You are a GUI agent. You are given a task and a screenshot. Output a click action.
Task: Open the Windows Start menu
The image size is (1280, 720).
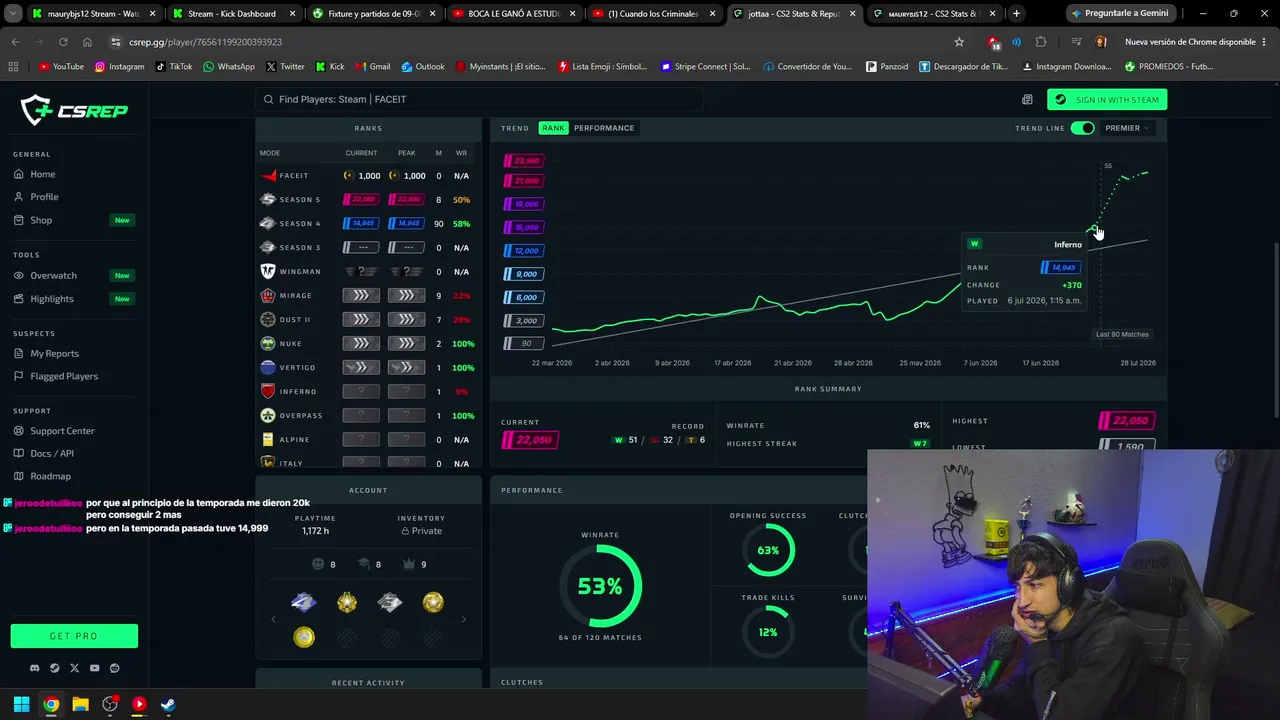tap(21, 704)
